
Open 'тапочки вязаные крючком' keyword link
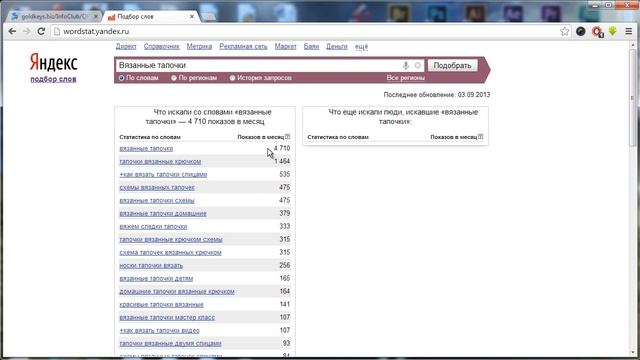point(160,162)
